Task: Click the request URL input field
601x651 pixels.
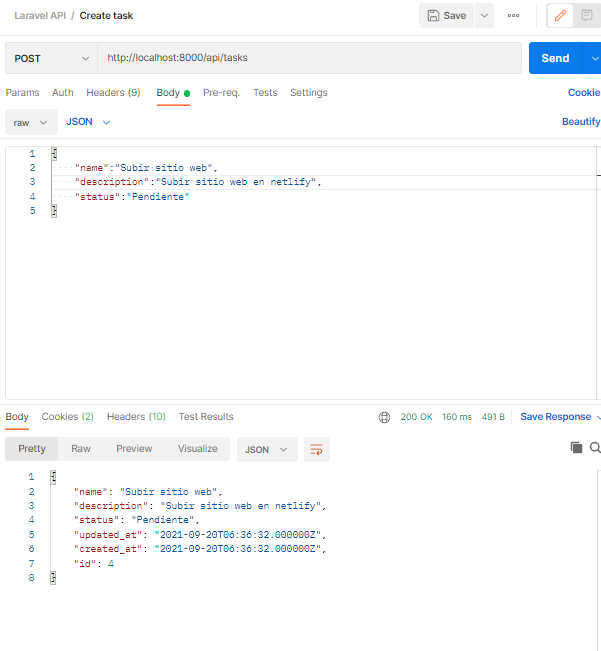Action: click(x=310, y=58)
